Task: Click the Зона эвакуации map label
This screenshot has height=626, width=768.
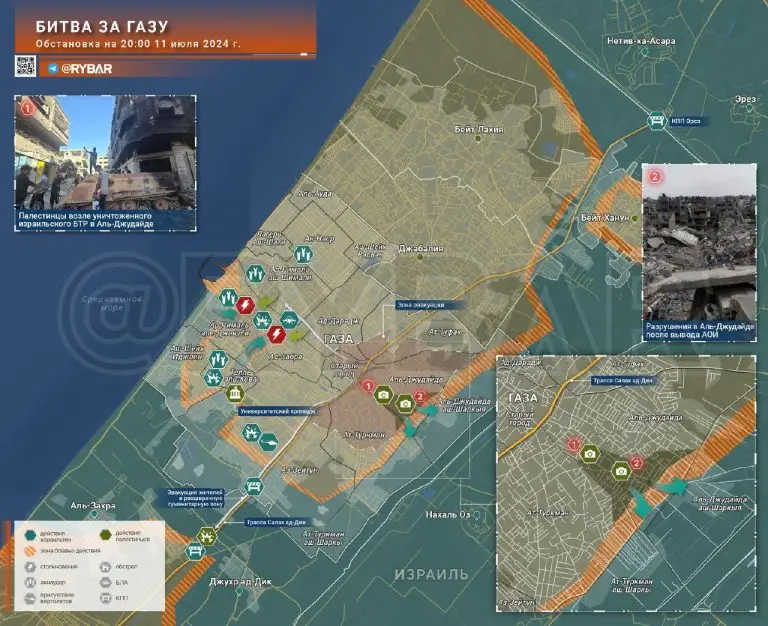Action: coord(420,304)
